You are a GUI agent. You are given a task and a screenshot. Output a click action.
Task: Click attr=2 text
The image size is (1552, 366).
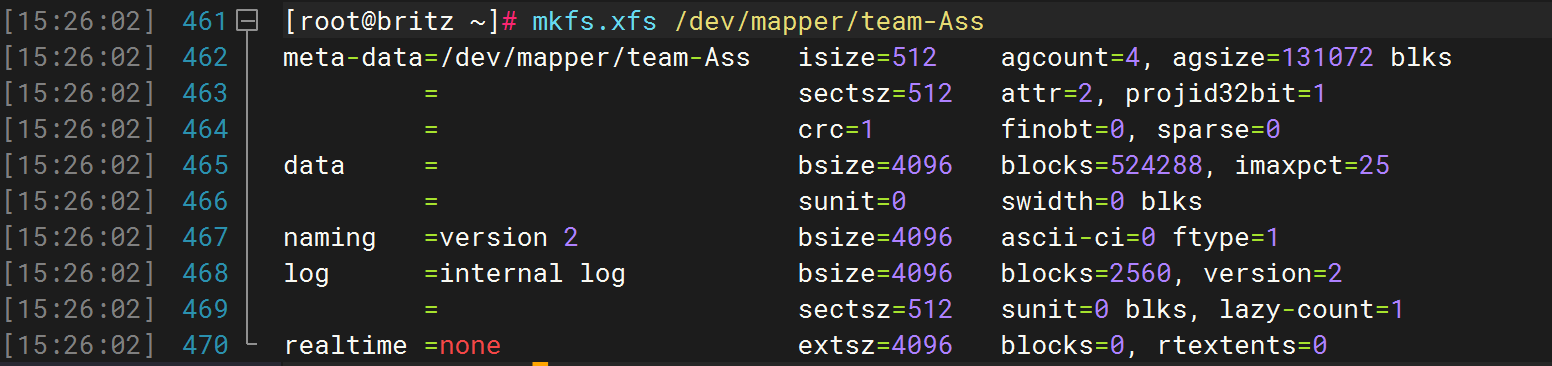[x=1047, y=93]
